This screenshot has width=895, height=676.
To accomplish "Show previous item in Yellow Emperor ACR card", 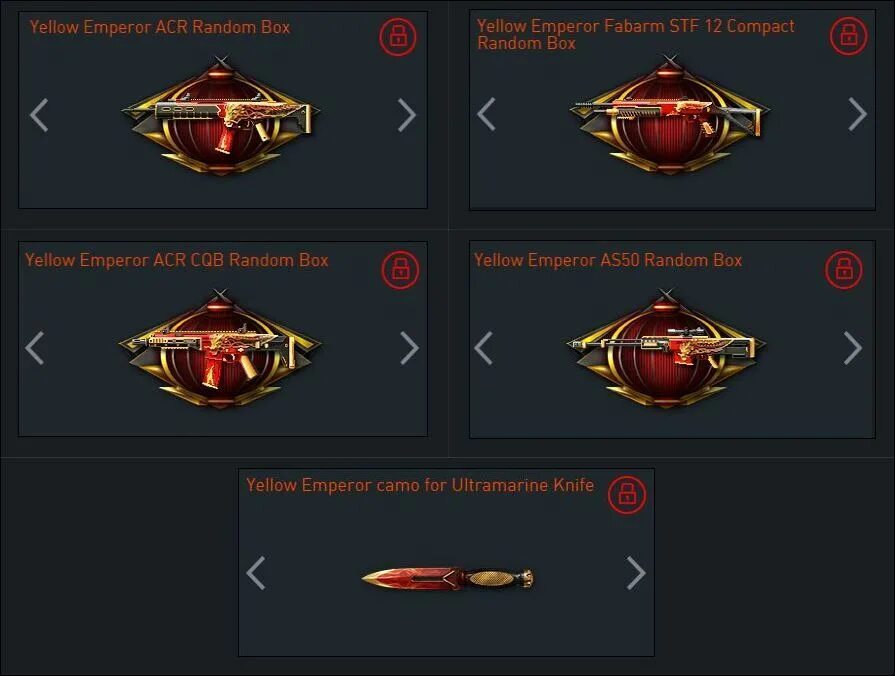I will click(39, 115).
